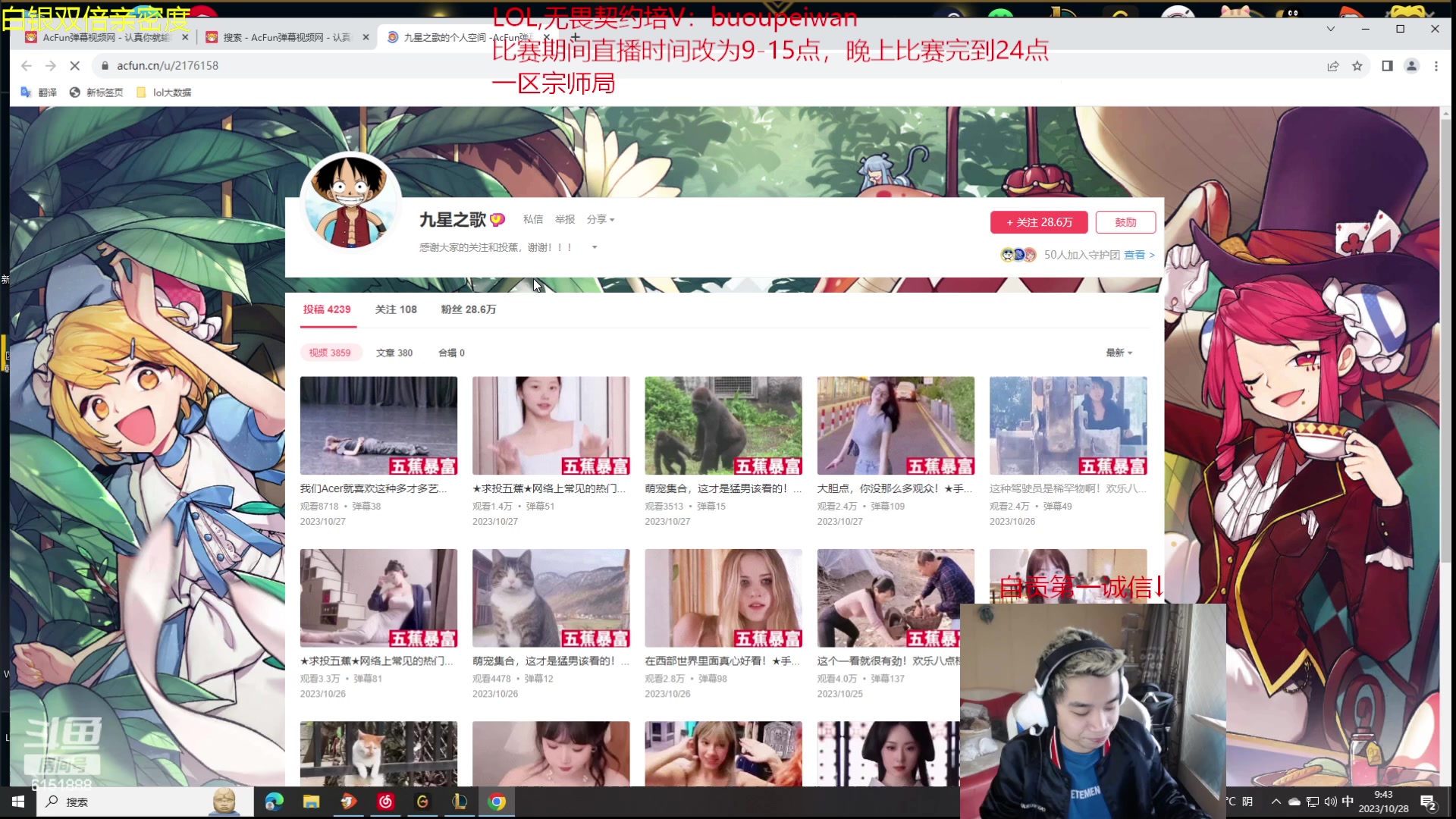Open the gorilla pets video thumbnail
This screenshot has height=819, width=1456.
coord(723,425)
